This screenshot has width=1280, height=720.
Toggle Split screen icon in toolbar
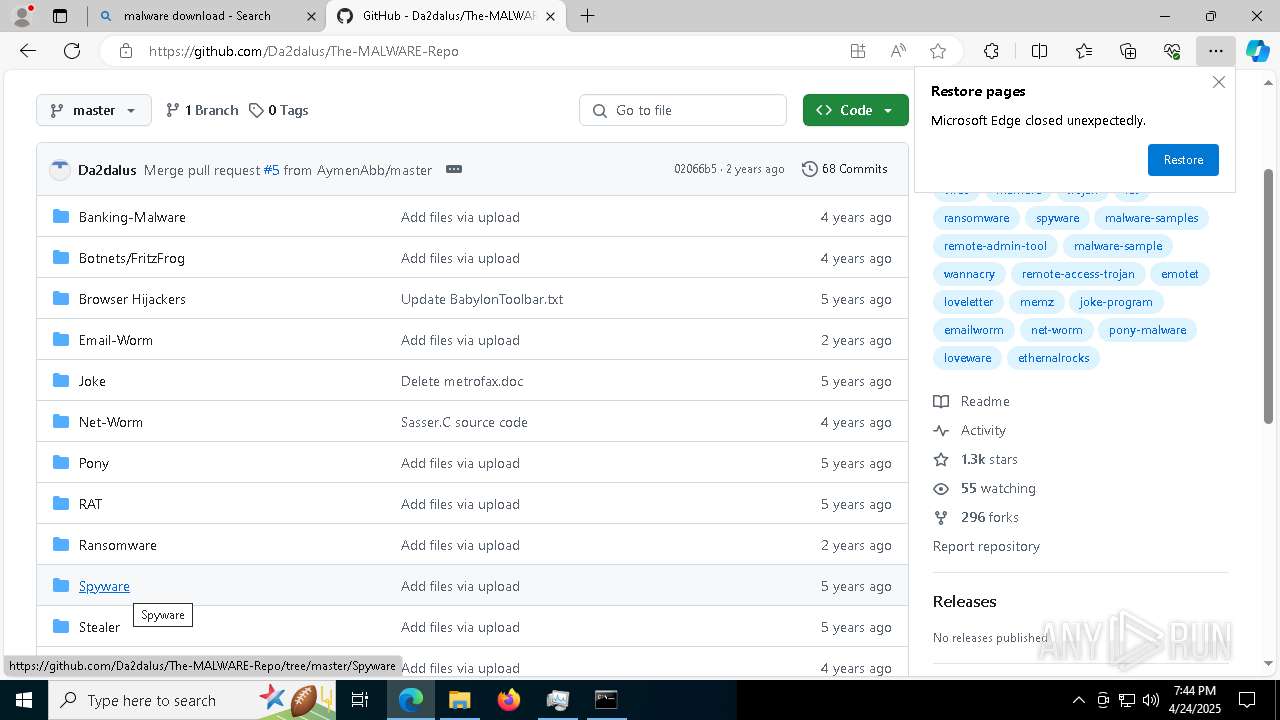pos(1039,51)
